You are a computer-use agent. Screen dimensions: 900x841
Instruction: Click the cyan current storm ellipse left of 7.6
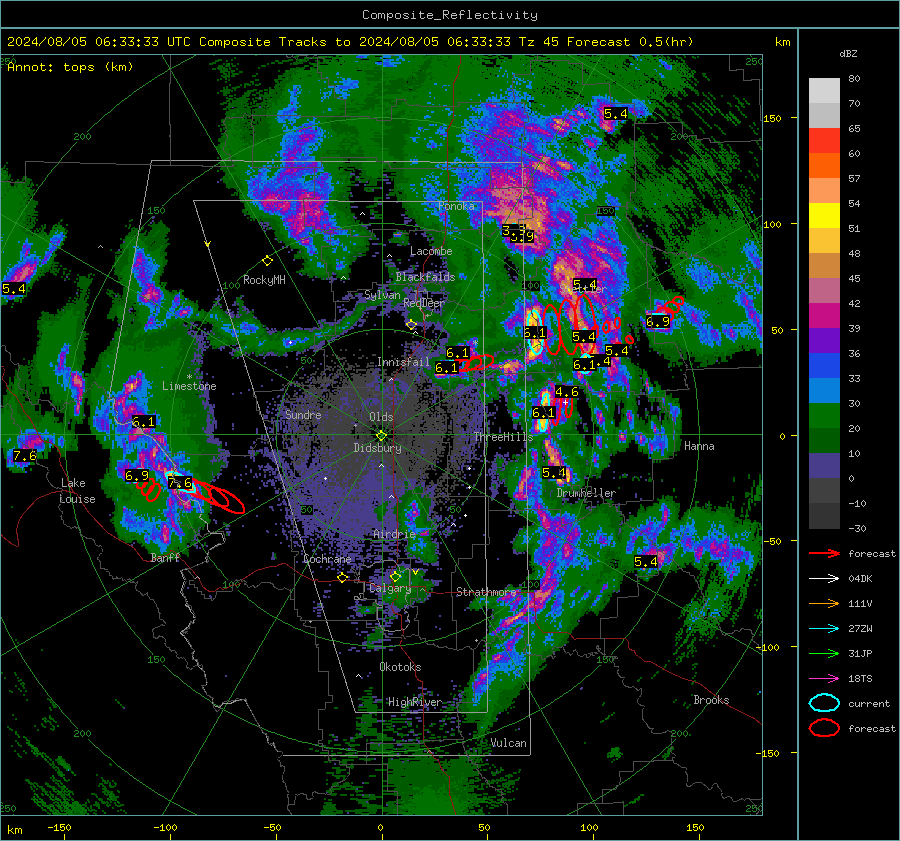point(180,482)
